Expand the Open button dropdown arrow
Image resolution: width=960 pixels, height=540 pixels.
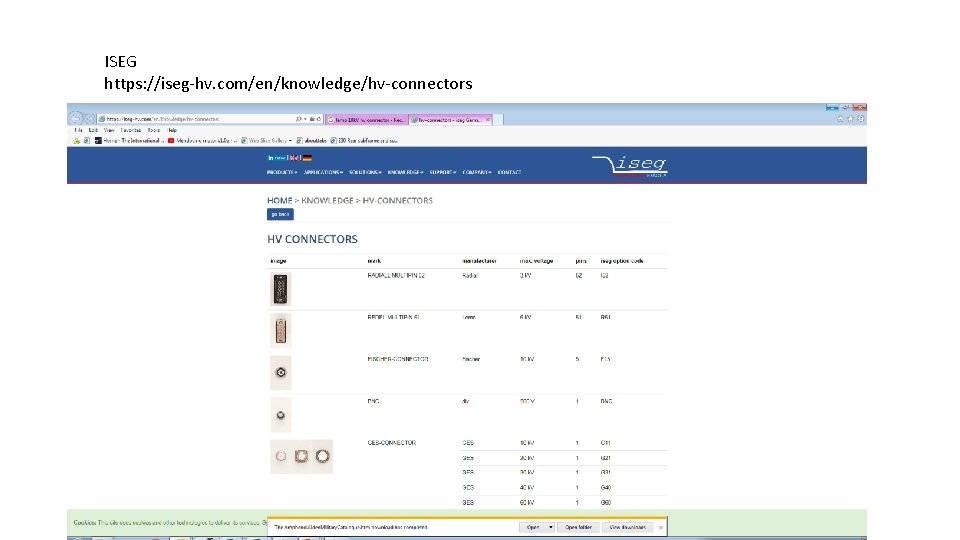coord(550,527)
